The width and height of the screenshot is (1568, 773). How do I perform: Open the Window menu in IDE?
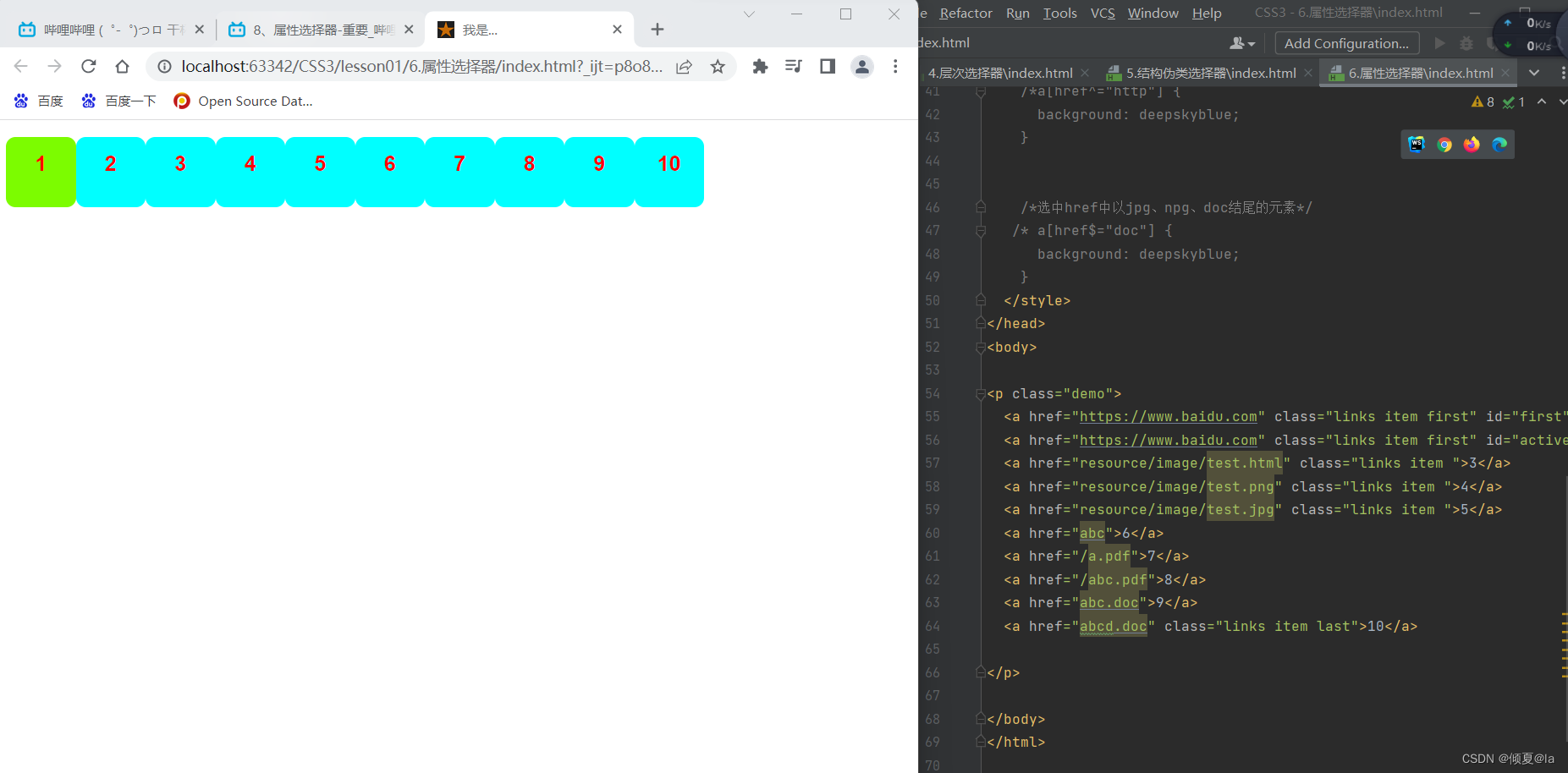(1153, 13)
